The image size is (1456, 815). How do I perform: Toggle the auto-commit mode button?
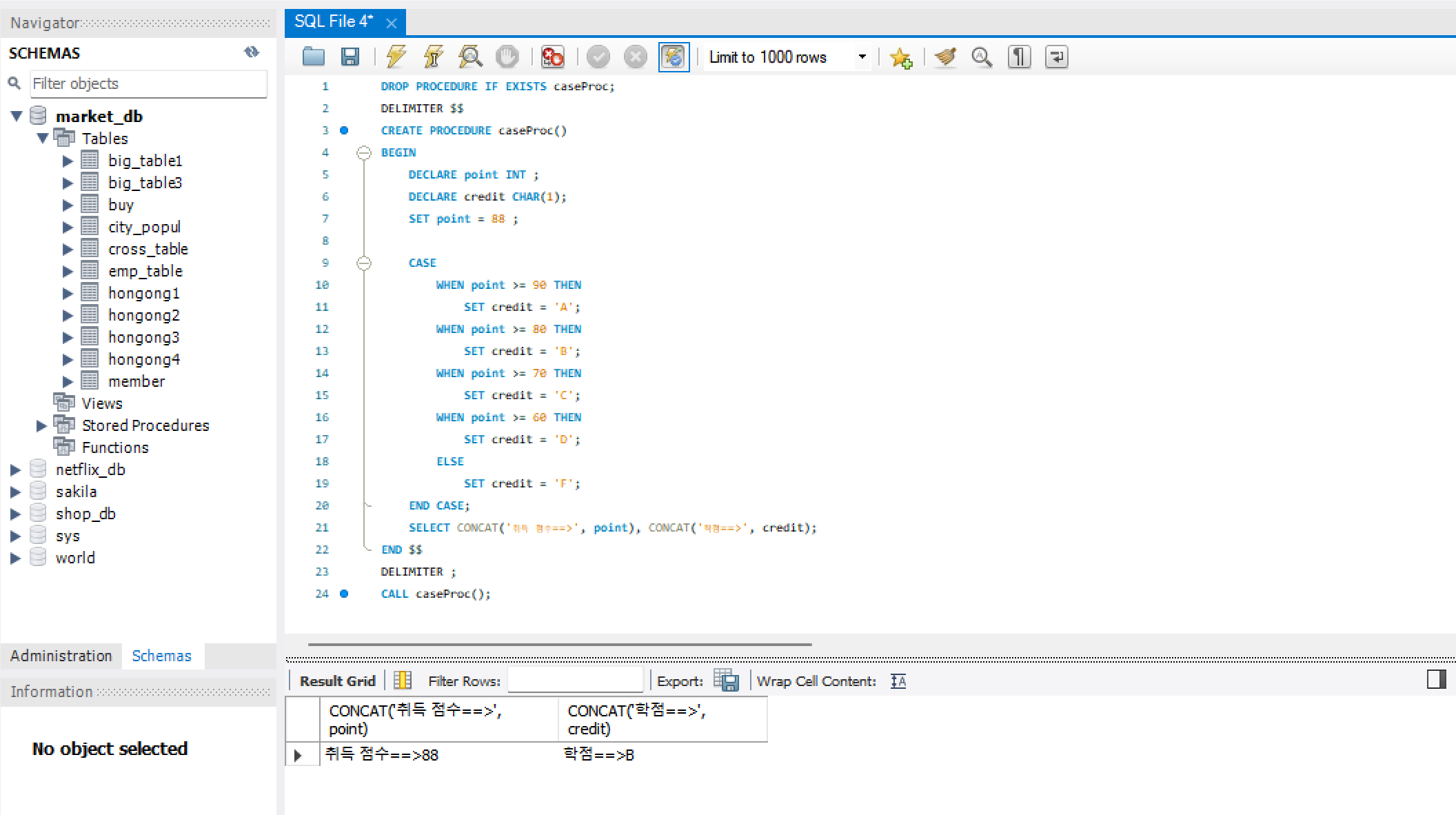(674, 57)
